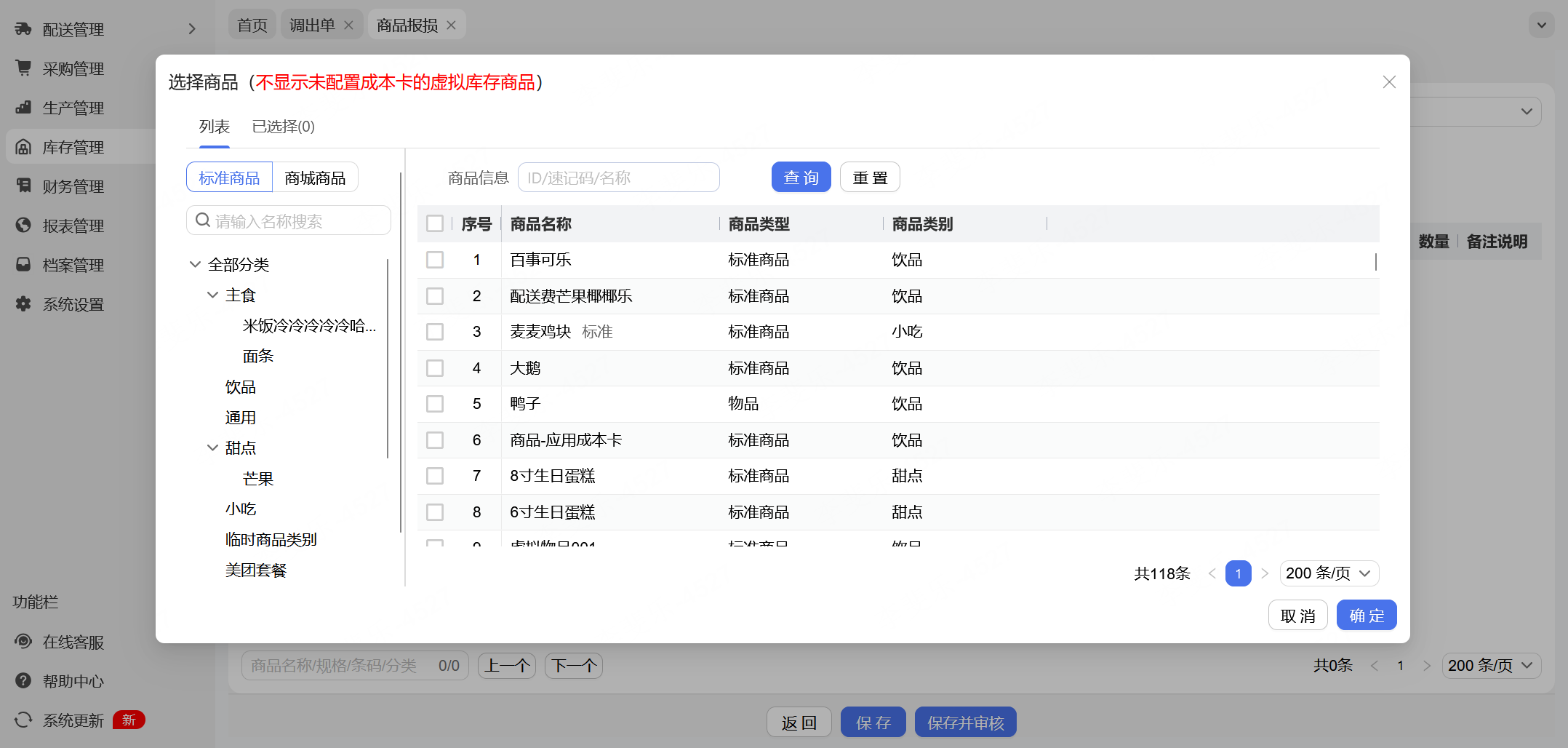The width and height of the screenshot is (1568, 748).
Task: Select the 芒果 category in the tree
Action: pos(258,479)
